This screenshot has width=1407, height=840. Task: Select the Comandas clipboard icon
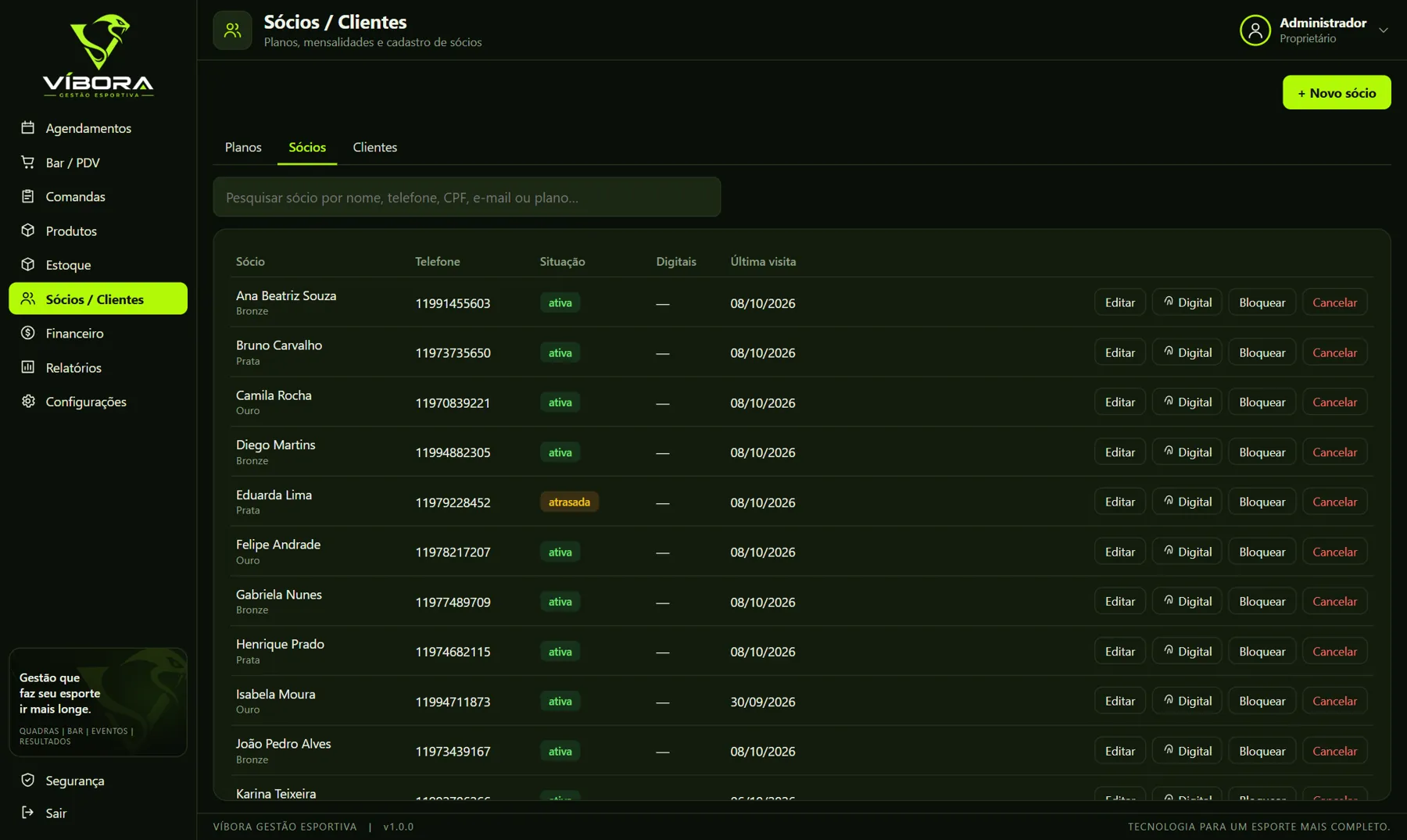pyautogui.click(x=28, y=196)
